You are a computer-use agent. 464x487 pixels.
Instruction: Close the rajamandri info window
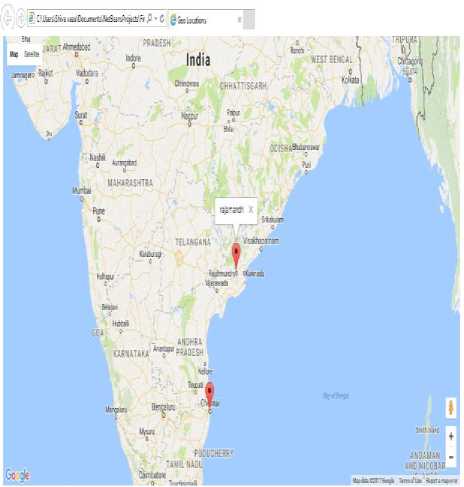click(x=251, y=210)
